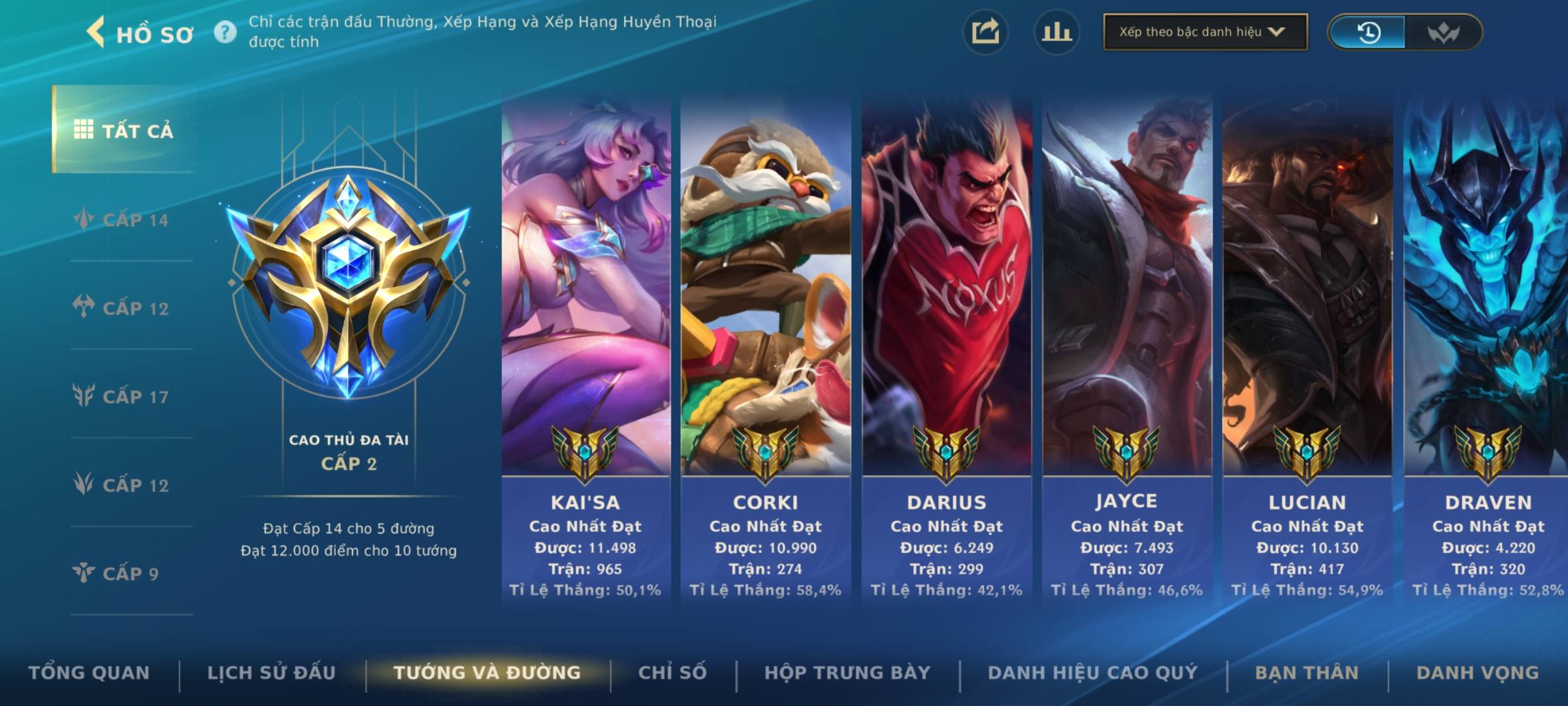
Task: Switch to the Tổng Quan tab
Action: pyautogui.click(x=89, y=673)
